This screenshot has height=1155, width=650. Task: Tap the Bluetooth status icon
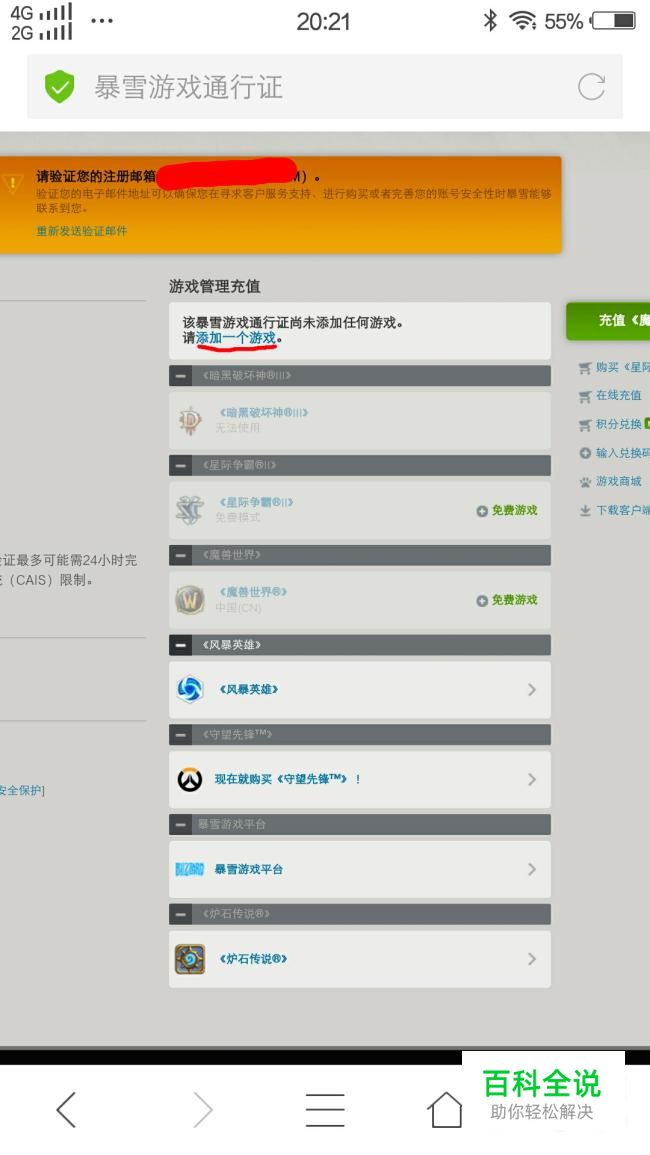490,21
